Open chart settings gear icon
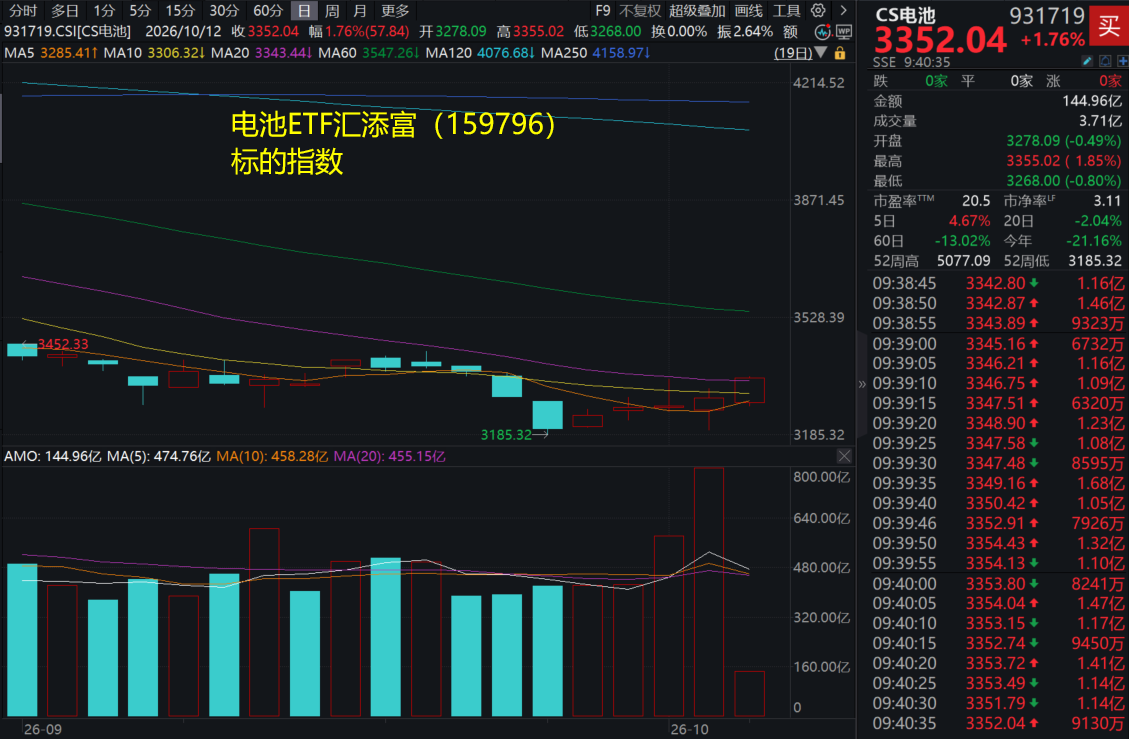 click(818, 11)
